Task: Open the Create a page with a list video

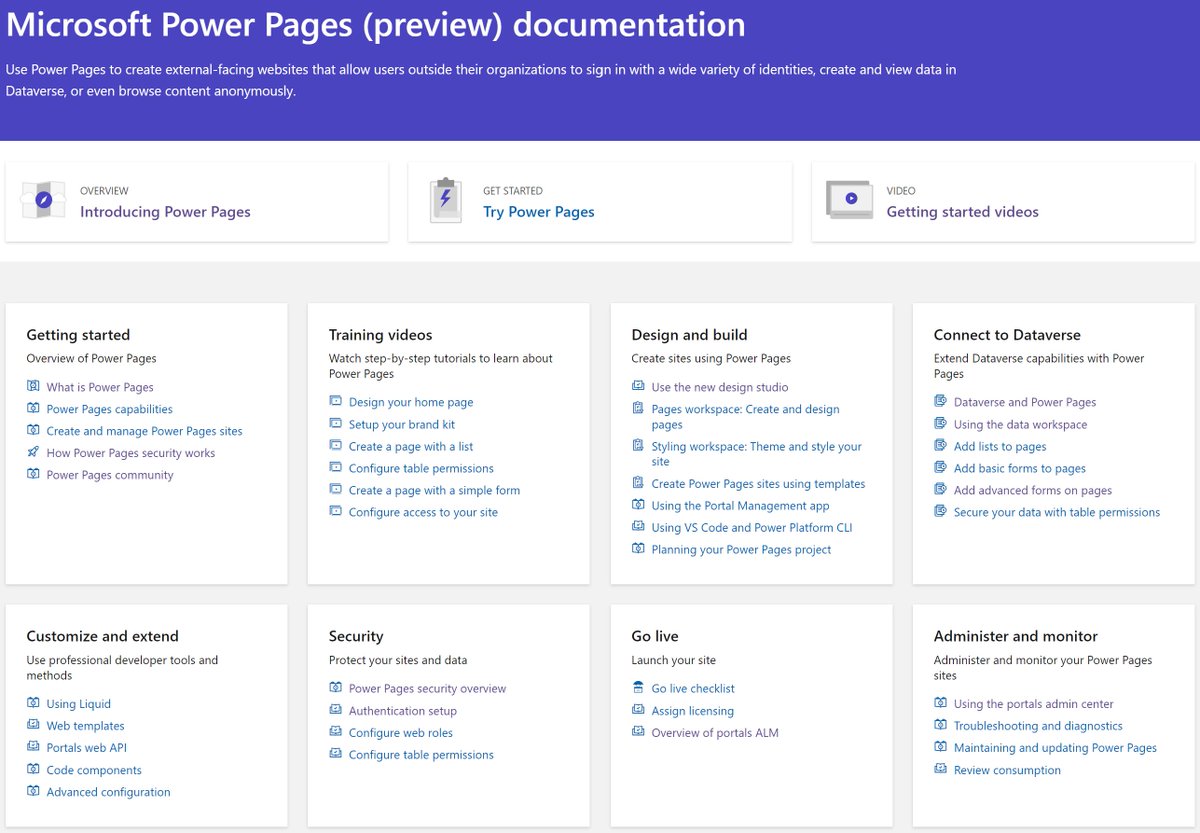Action: (x=411, y=446)
